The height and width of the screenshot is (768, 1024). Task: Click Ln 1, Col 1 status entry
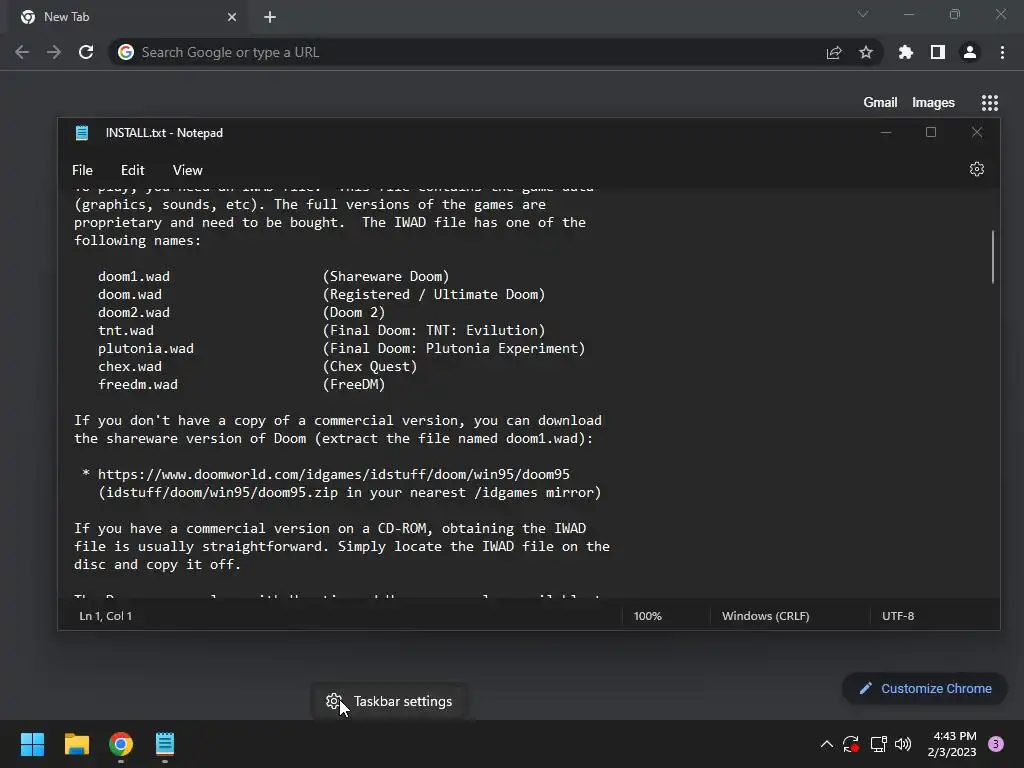coord(105,616)
